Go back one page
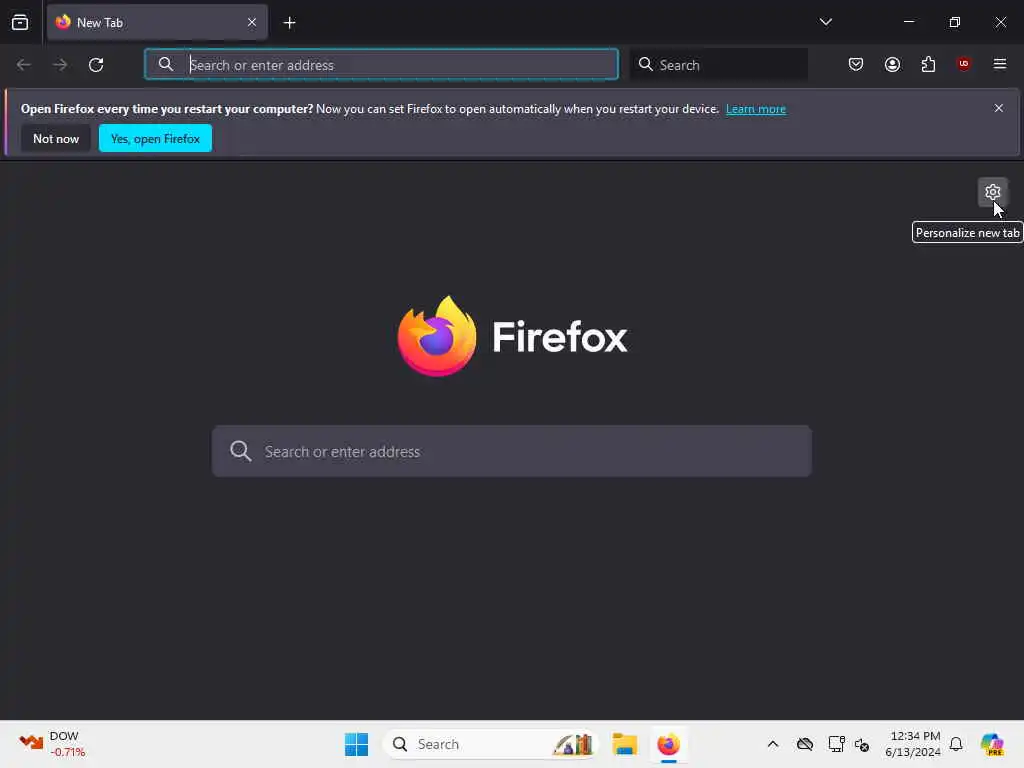This screenshot has height=768, width=1024. 24,65
